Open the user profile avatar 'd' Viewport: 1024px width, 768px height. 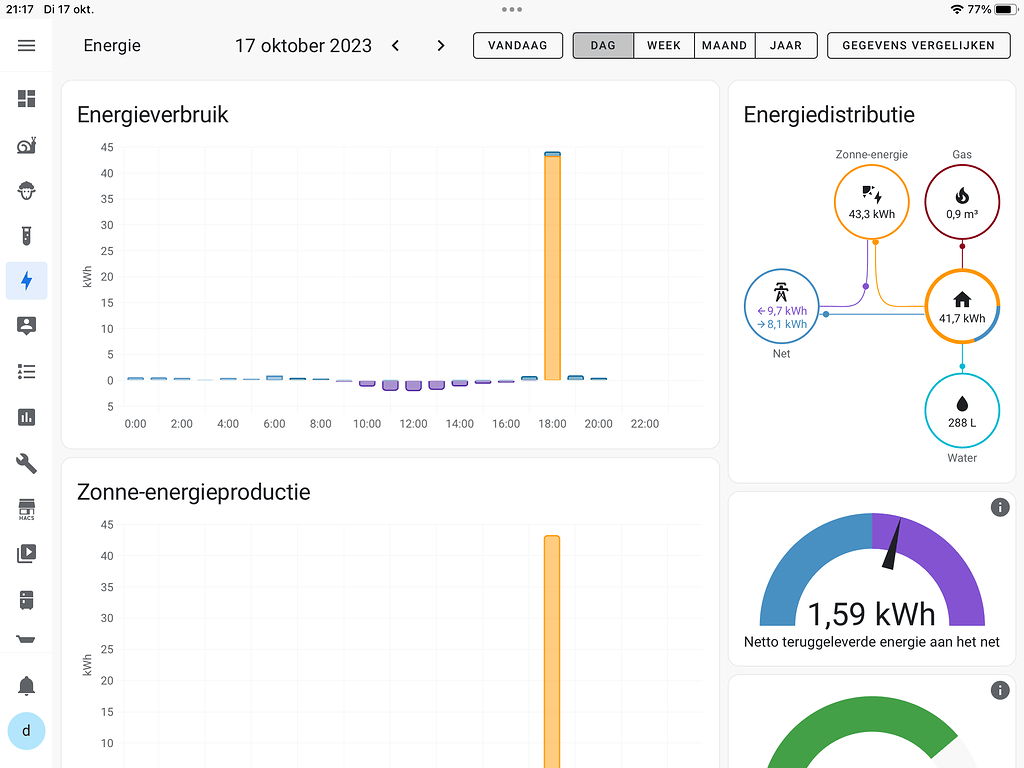[27, 731]
